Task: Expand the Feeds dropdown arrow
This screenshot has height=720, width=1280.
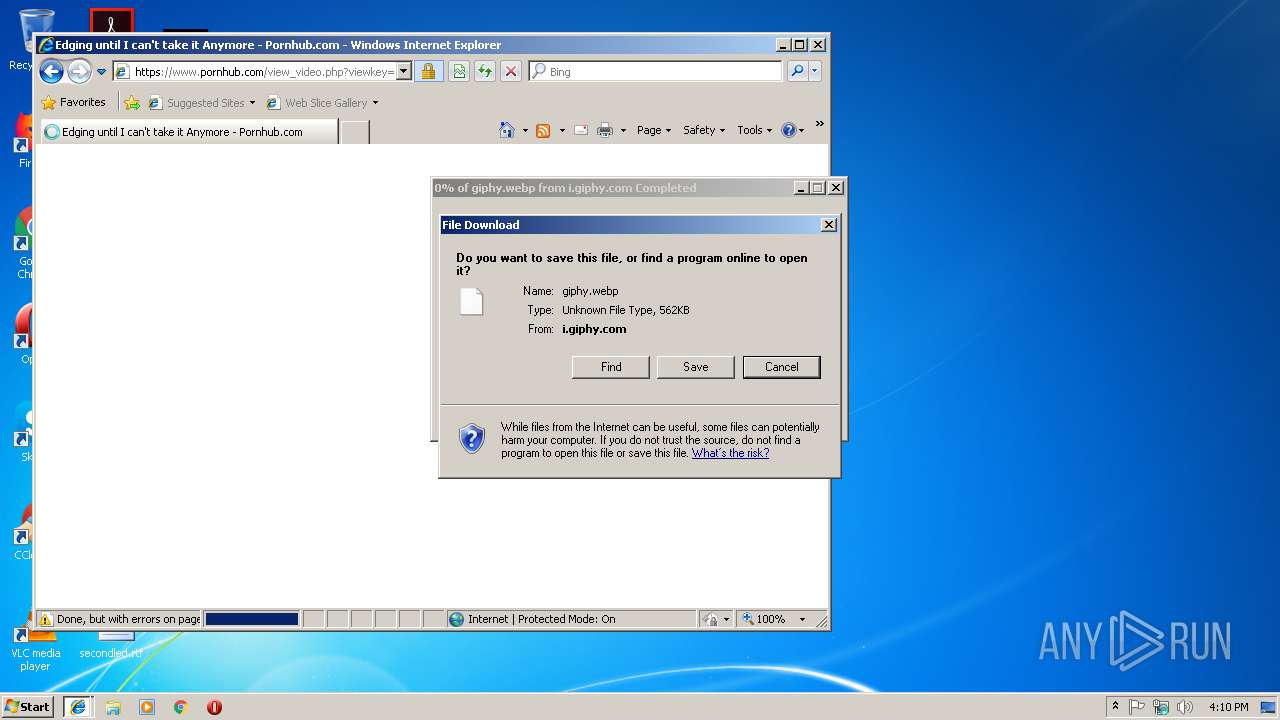Action: click(x=562, y=130)
